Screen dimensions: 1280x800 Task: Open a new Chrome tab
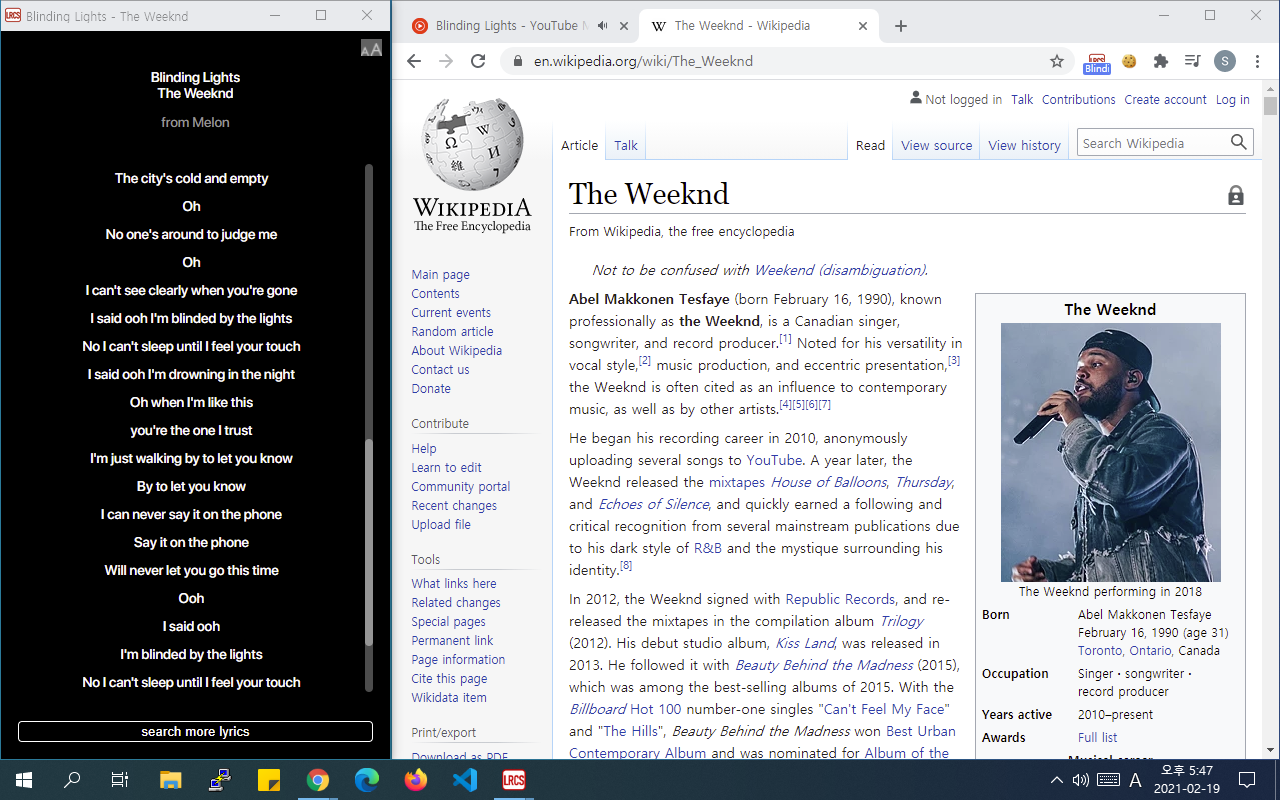tap(901, 26)
